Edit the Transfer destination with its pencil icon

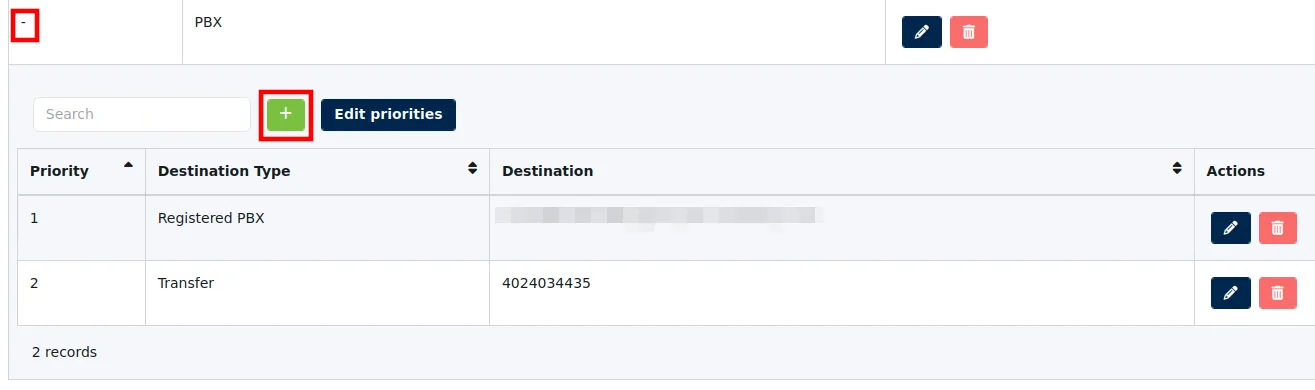[1231, 293]
